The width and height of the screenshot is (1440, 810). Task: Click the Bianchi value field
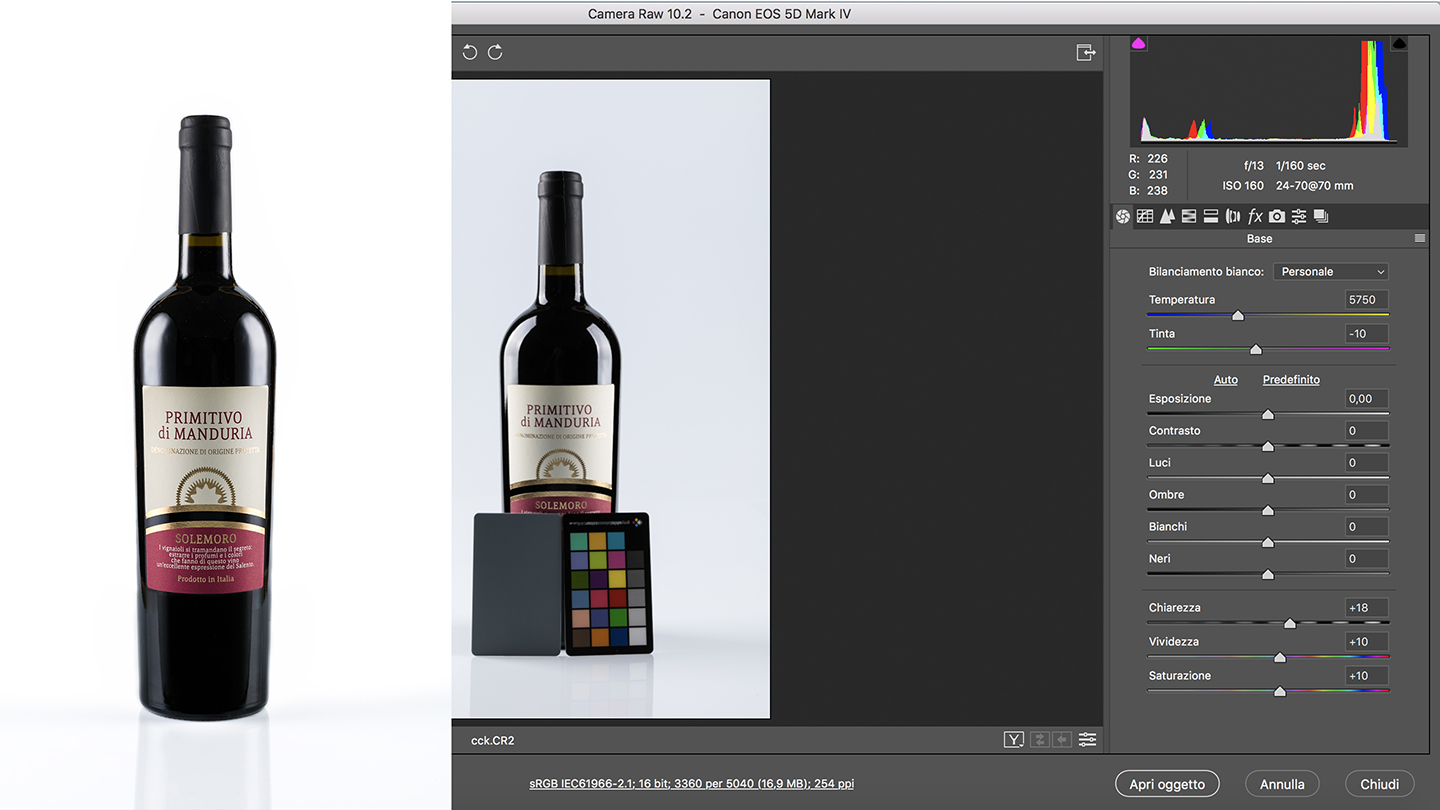pos(1366,527)
